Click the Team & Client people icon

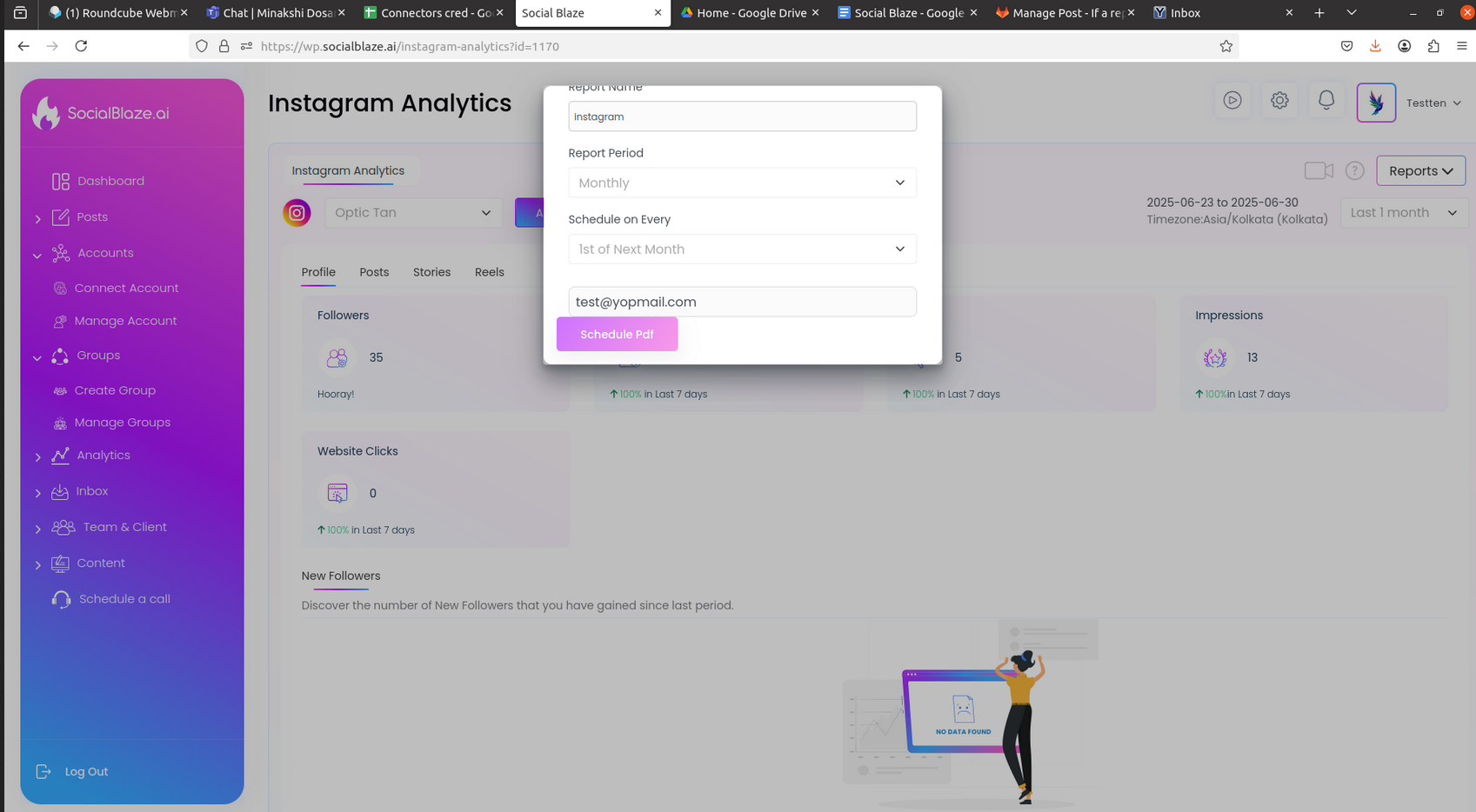[x=63, y=527]
